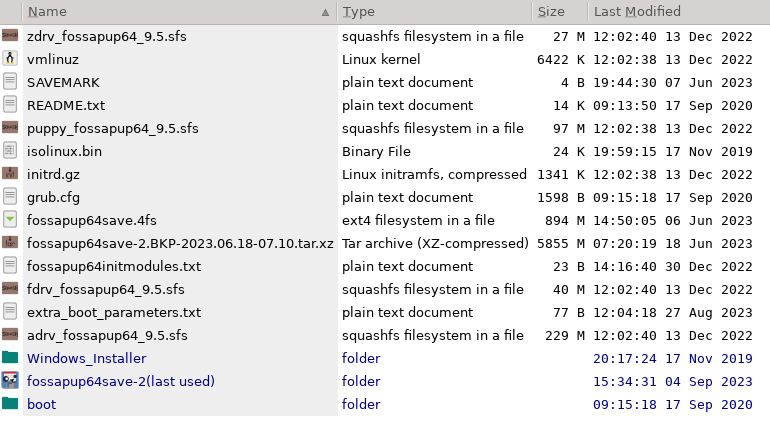Image resolution: width=770 pixels, height=436 pixels.
Task: Select grub.cfg file name
Action: coord(53,197)
